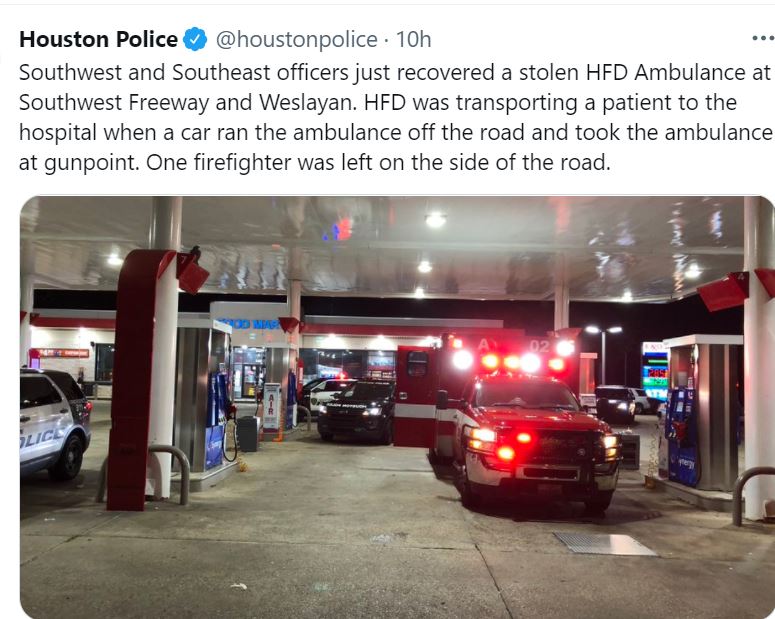775x619 pixels.
Task: Click the red AIR pump sign in photo
Action: click(x=271, y=406)
